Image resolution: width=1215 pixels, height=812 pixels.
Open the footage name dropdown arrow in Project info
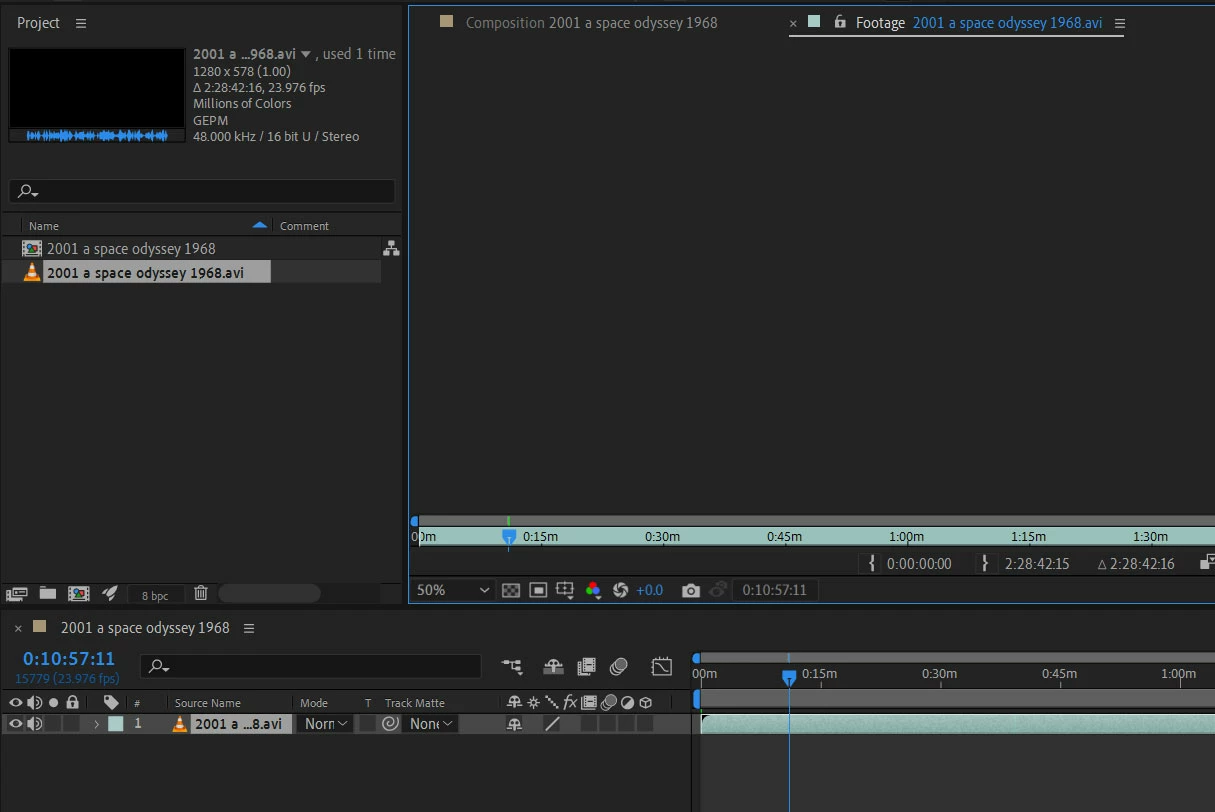tap(306, 55)
